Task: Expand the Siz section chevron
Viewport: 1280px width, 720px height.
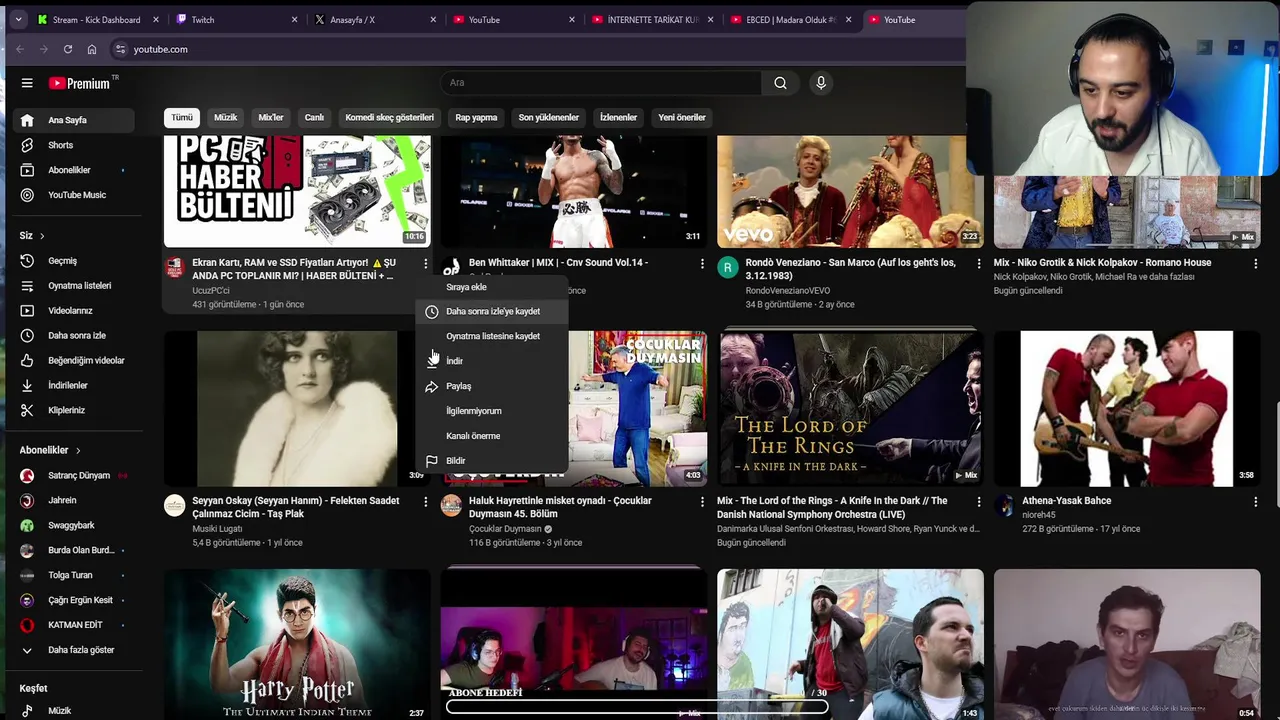Action: coord(42,236)
